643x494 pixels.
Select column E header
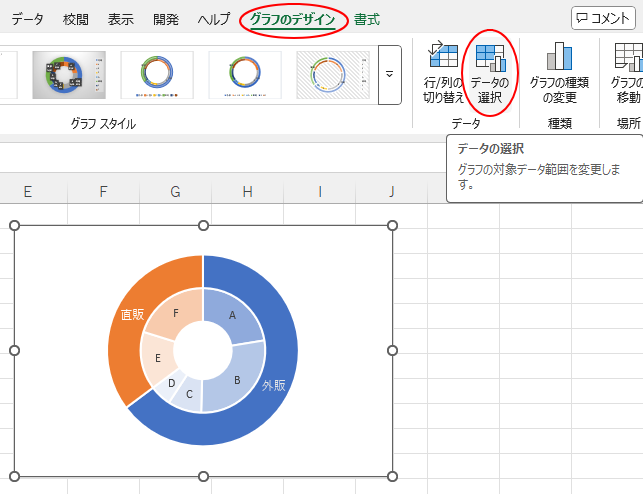pyautogui.click(x=27, y=191)
